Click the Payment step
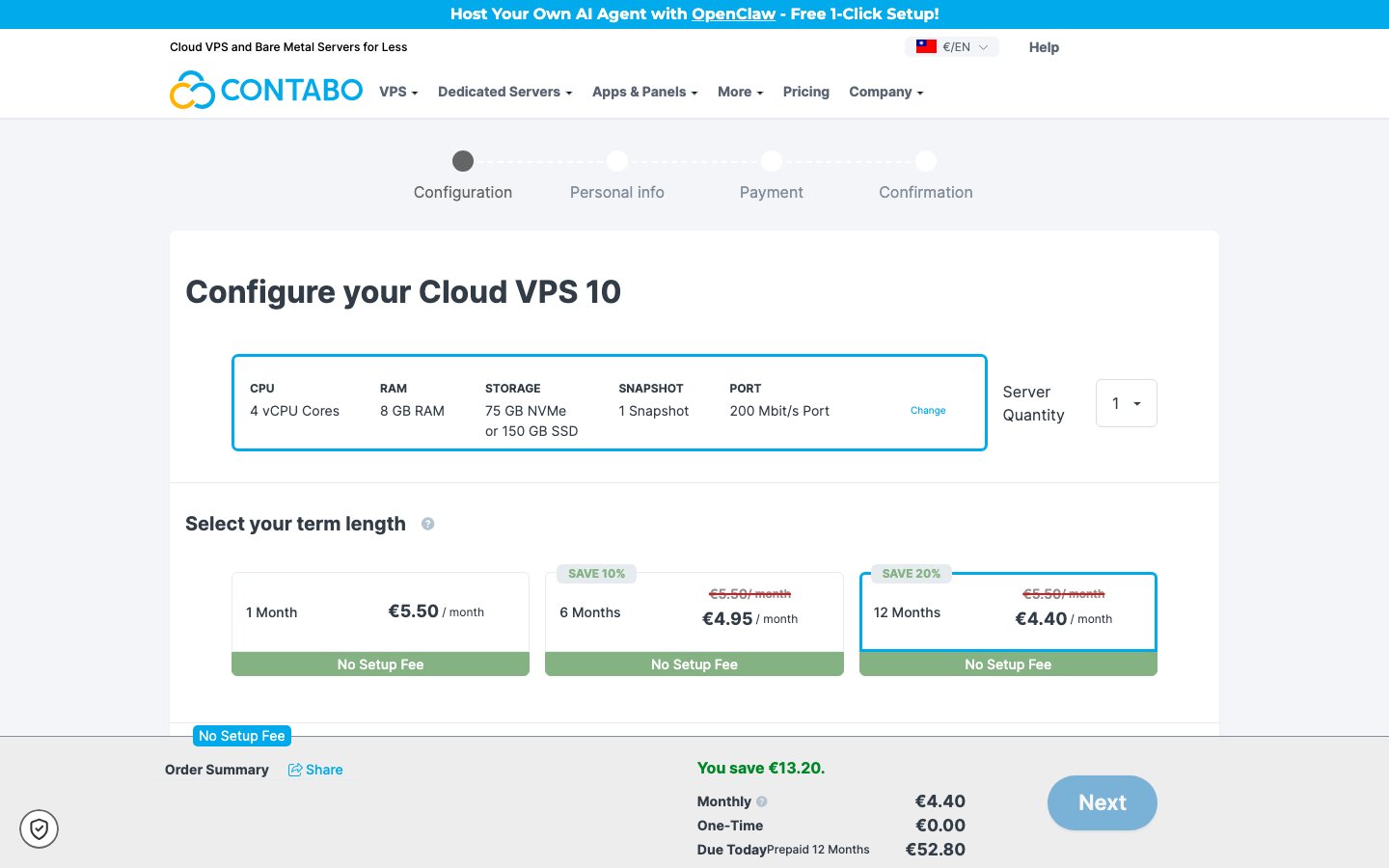This screenshot has height=868, width=1389. 772,176
